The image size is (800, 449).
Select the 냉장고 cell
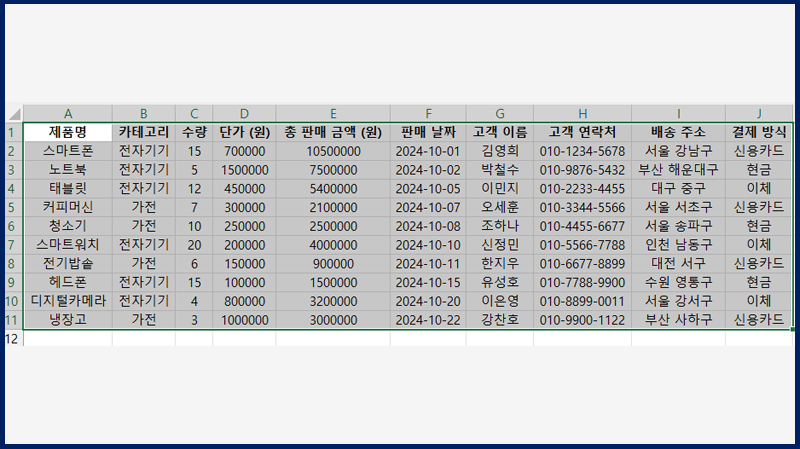click(x=68, y=320)
